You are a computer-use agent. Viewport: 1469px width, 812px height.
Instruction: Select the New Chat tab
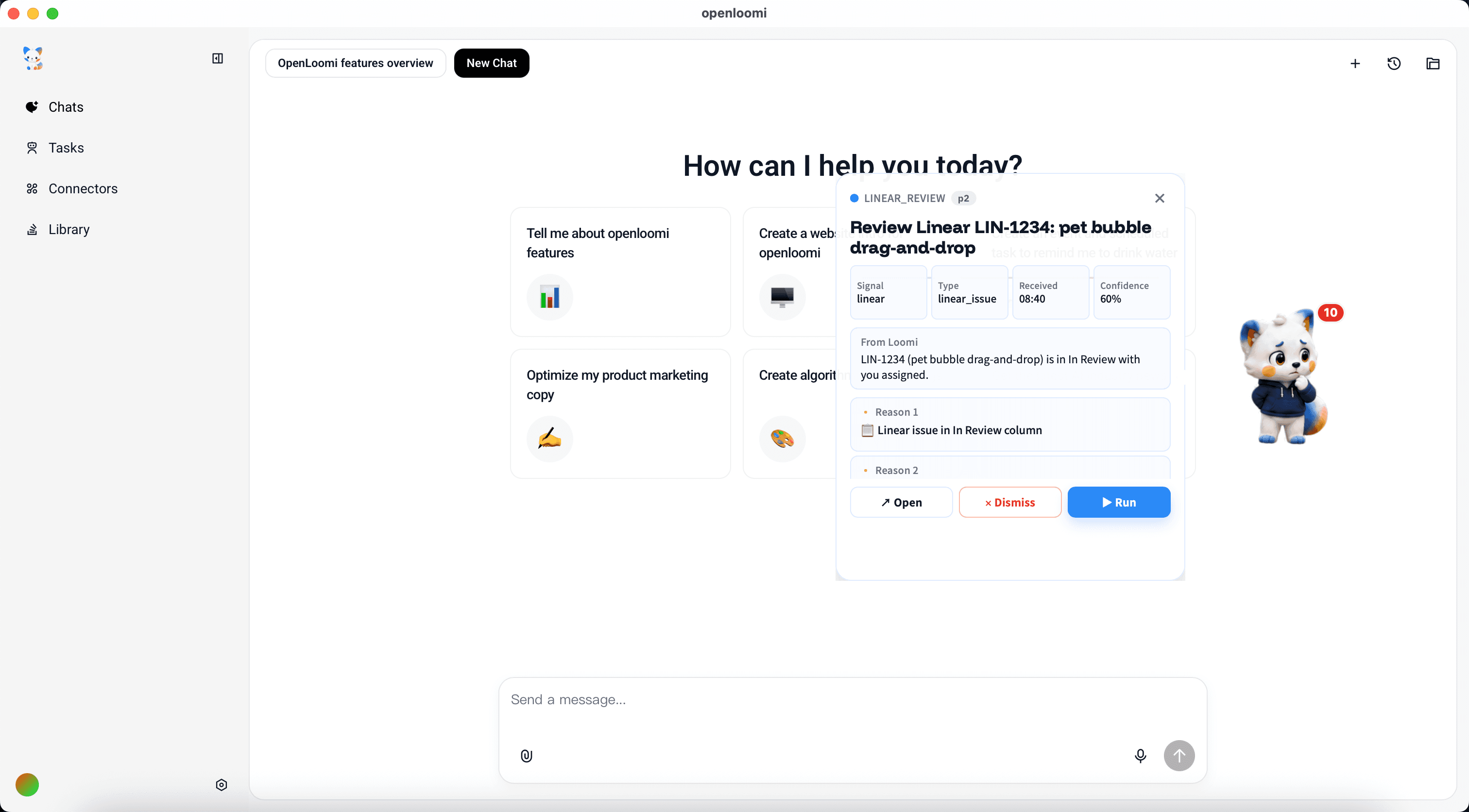(492, 63)
